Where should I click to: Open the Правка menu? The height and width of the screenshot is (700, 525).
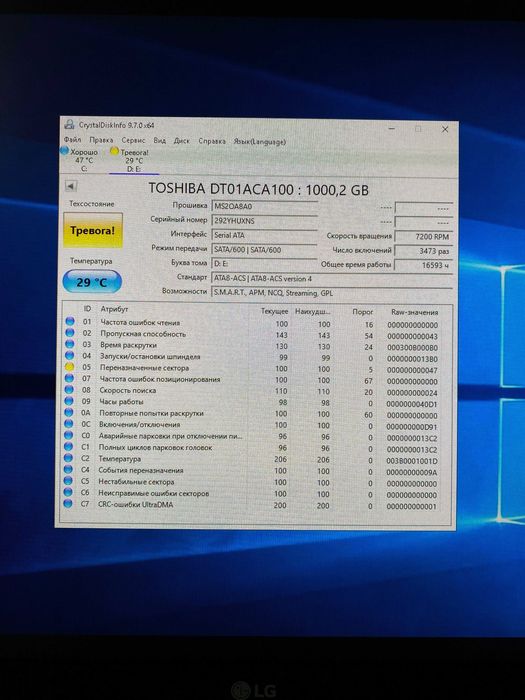(101, 140)
